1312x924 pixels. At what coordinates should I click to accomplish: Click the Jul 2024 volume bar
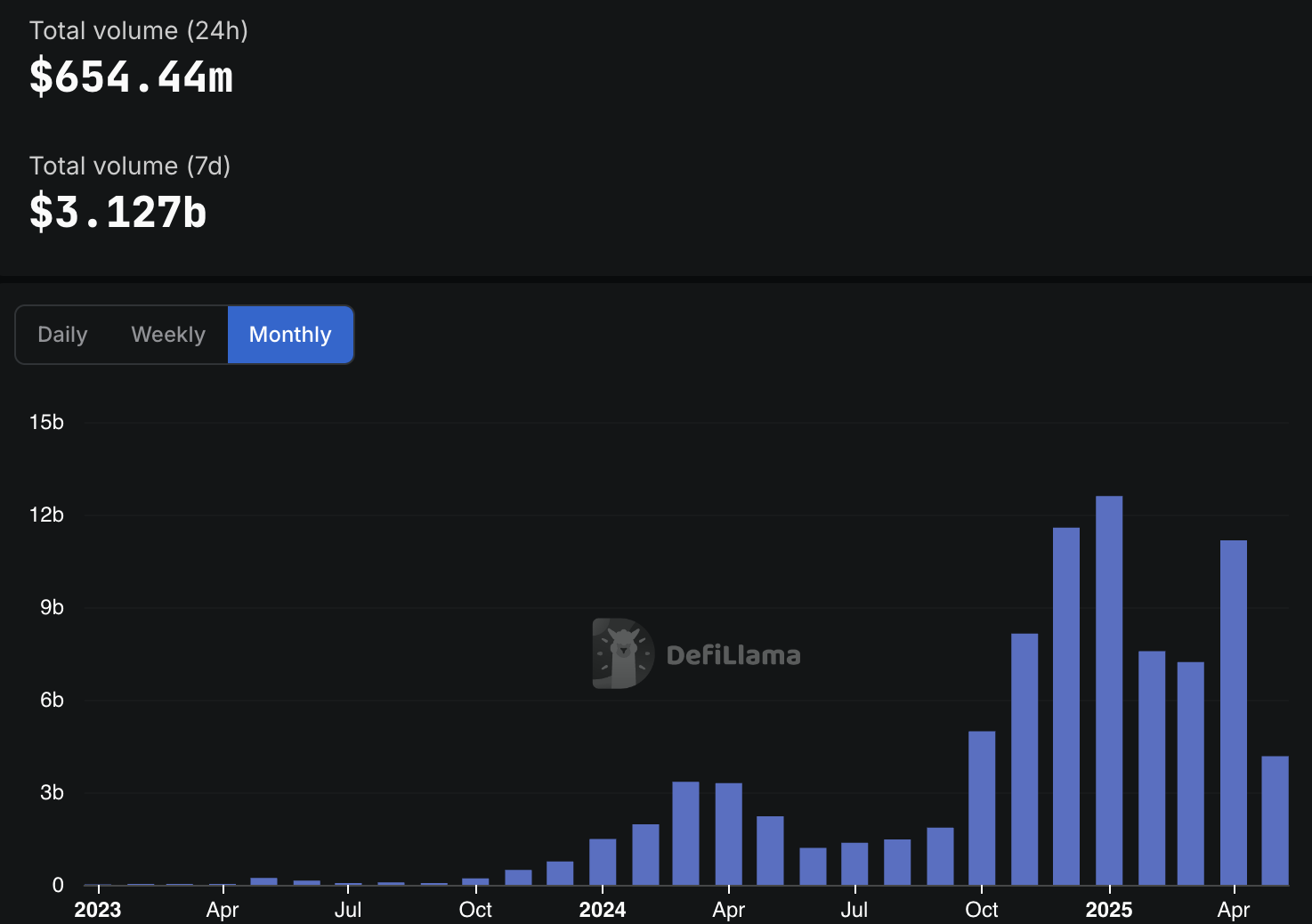click(854, 863)
